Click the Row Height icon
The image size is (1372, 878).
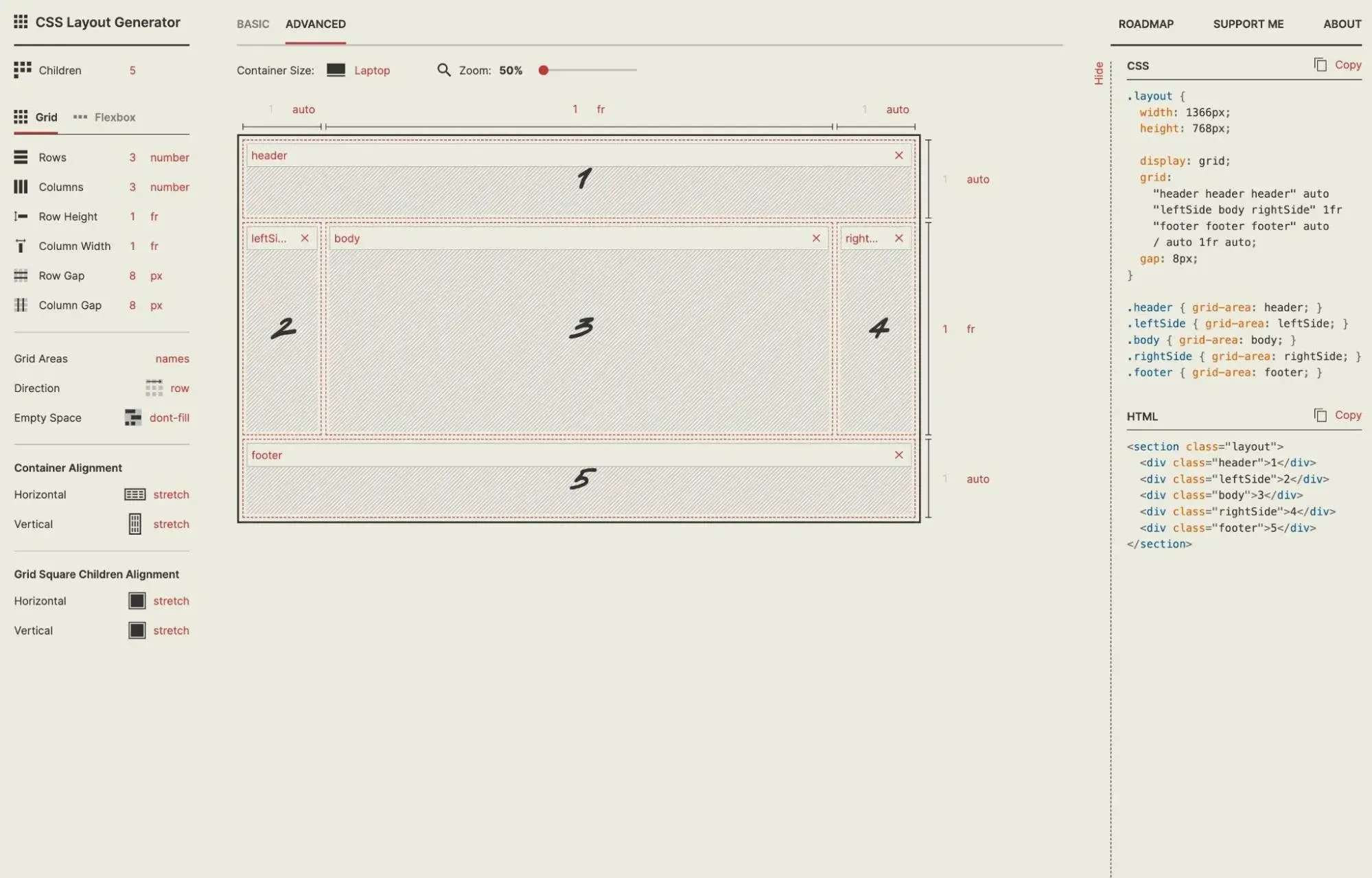tap(21, 216)
